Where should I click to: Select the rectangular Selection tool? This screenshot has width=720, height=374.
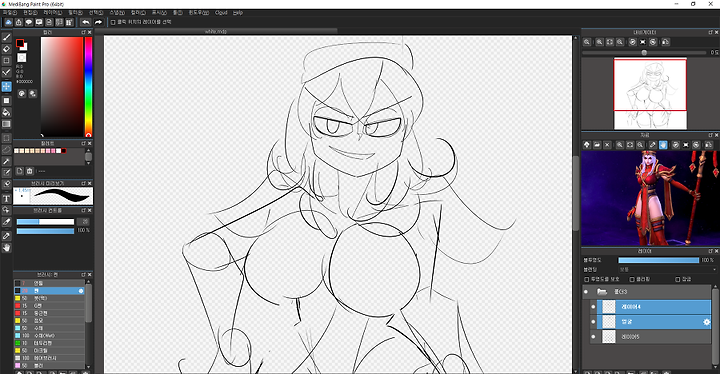tap(6, 138)
